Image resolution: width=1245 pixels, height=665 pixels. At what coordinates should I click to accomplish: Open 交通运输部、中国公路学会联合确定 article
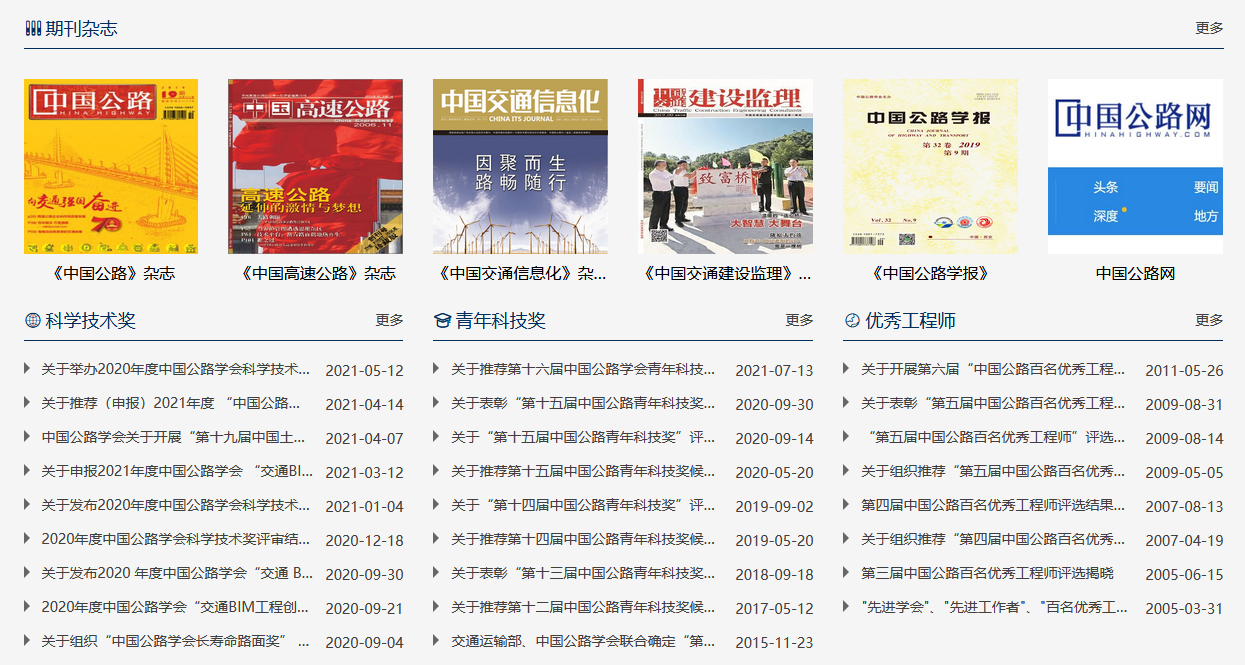[x=583, y=641]
